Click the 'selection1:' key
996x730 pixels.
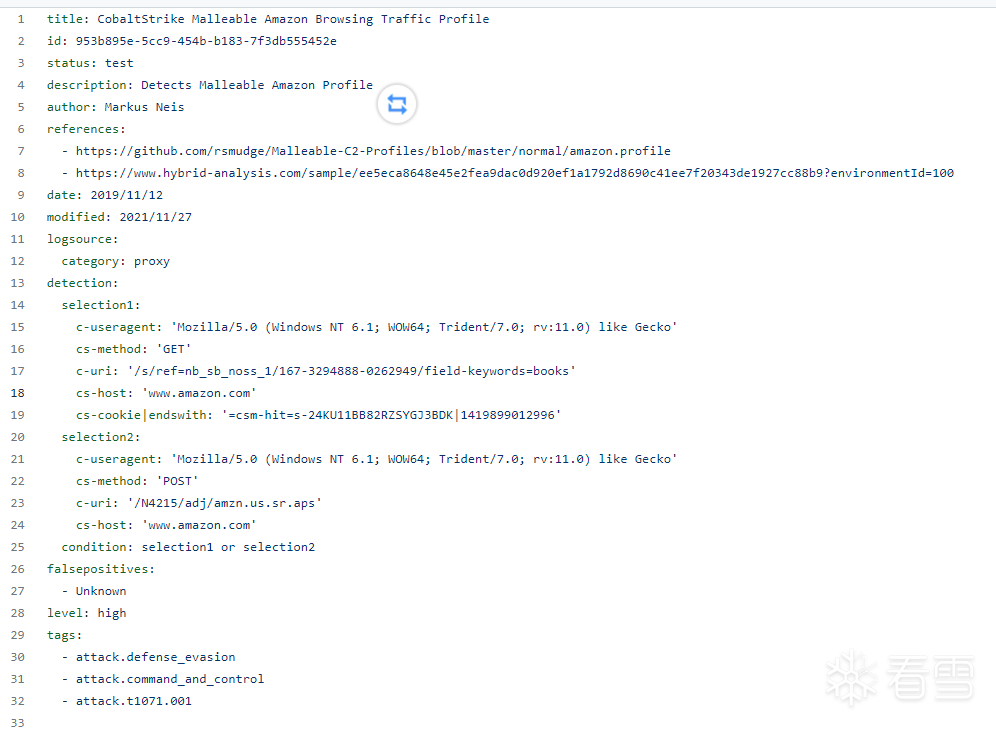tap(100, 305)
